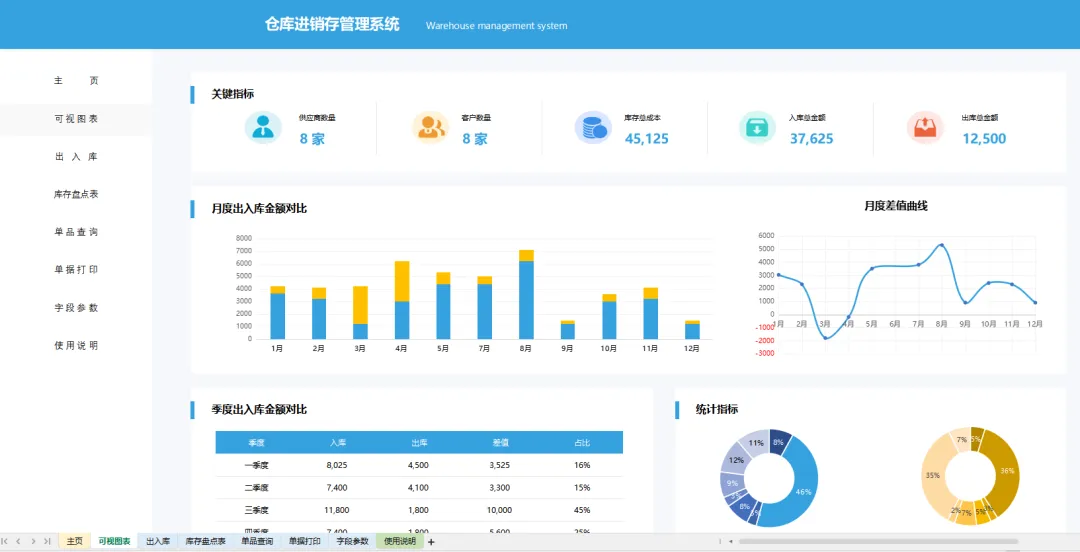Click the 一季度 table row label
1080x552 pixels.
(256, 465)
